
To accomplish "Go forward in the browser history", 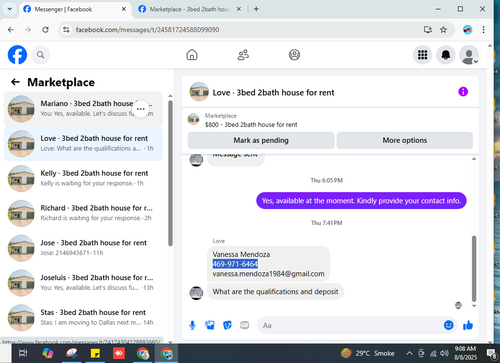I will 28,30.
